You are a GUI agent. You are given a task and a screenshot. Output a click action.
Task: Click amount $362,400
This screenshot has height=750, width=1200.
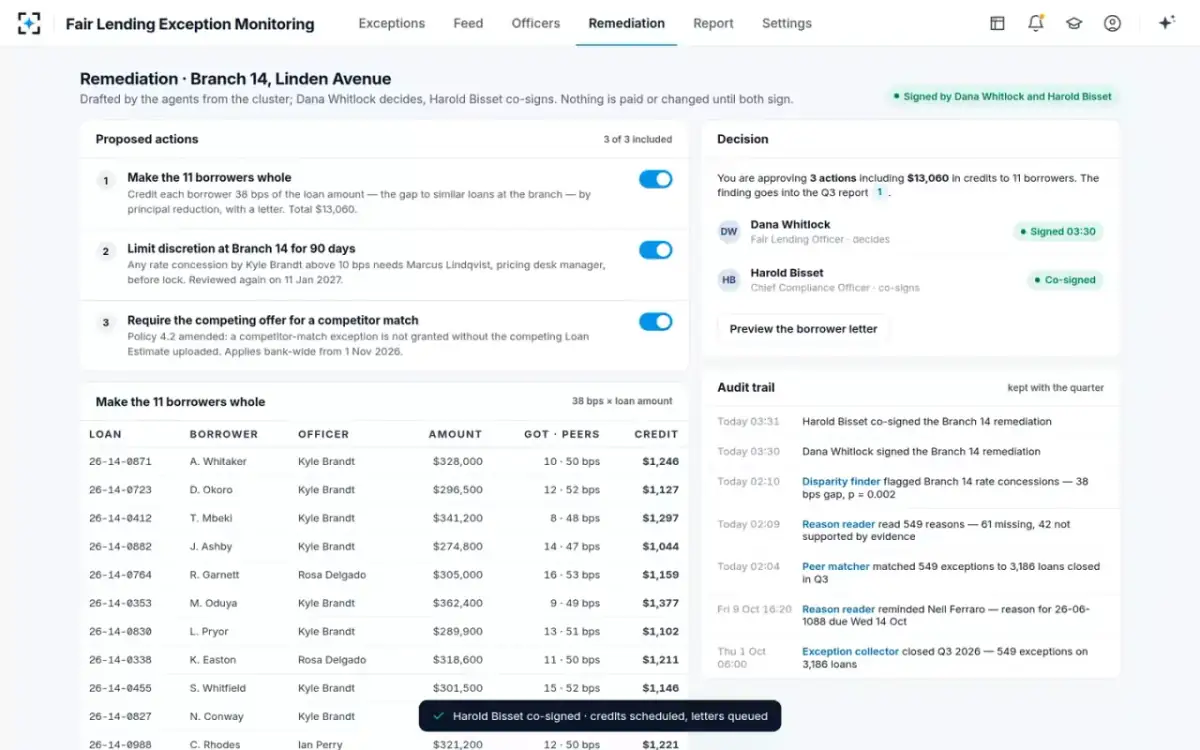458,603
